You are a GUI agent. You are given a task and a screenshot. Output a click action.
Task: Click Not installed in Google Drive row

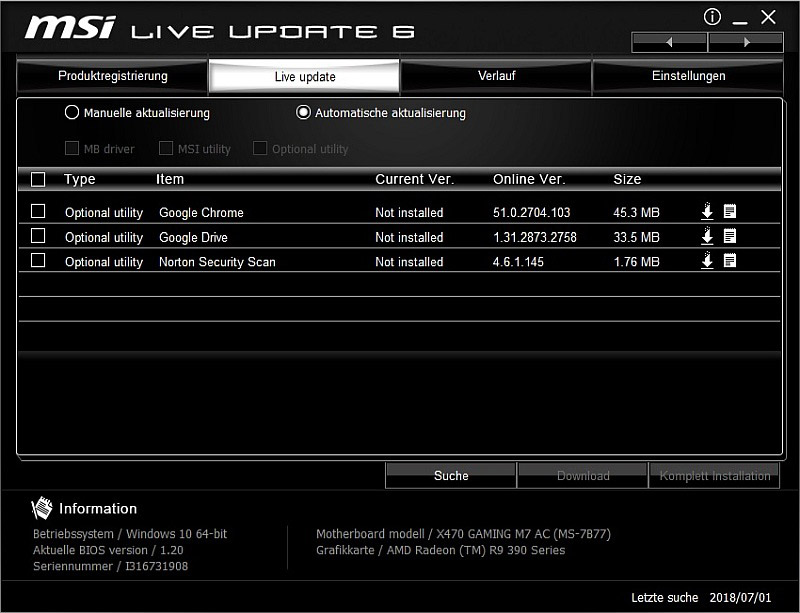[x=409, y=237]
